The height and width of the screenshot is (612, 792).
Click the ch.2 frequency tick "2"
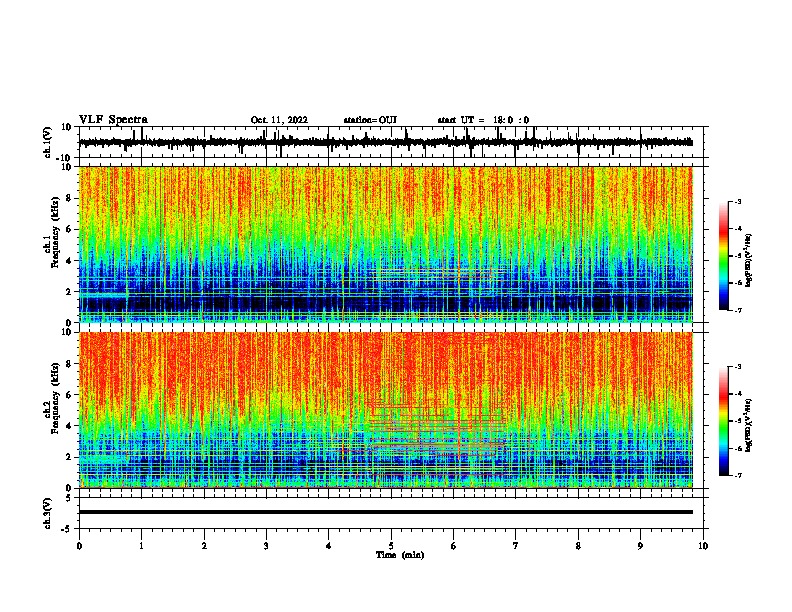coord(69,457)
